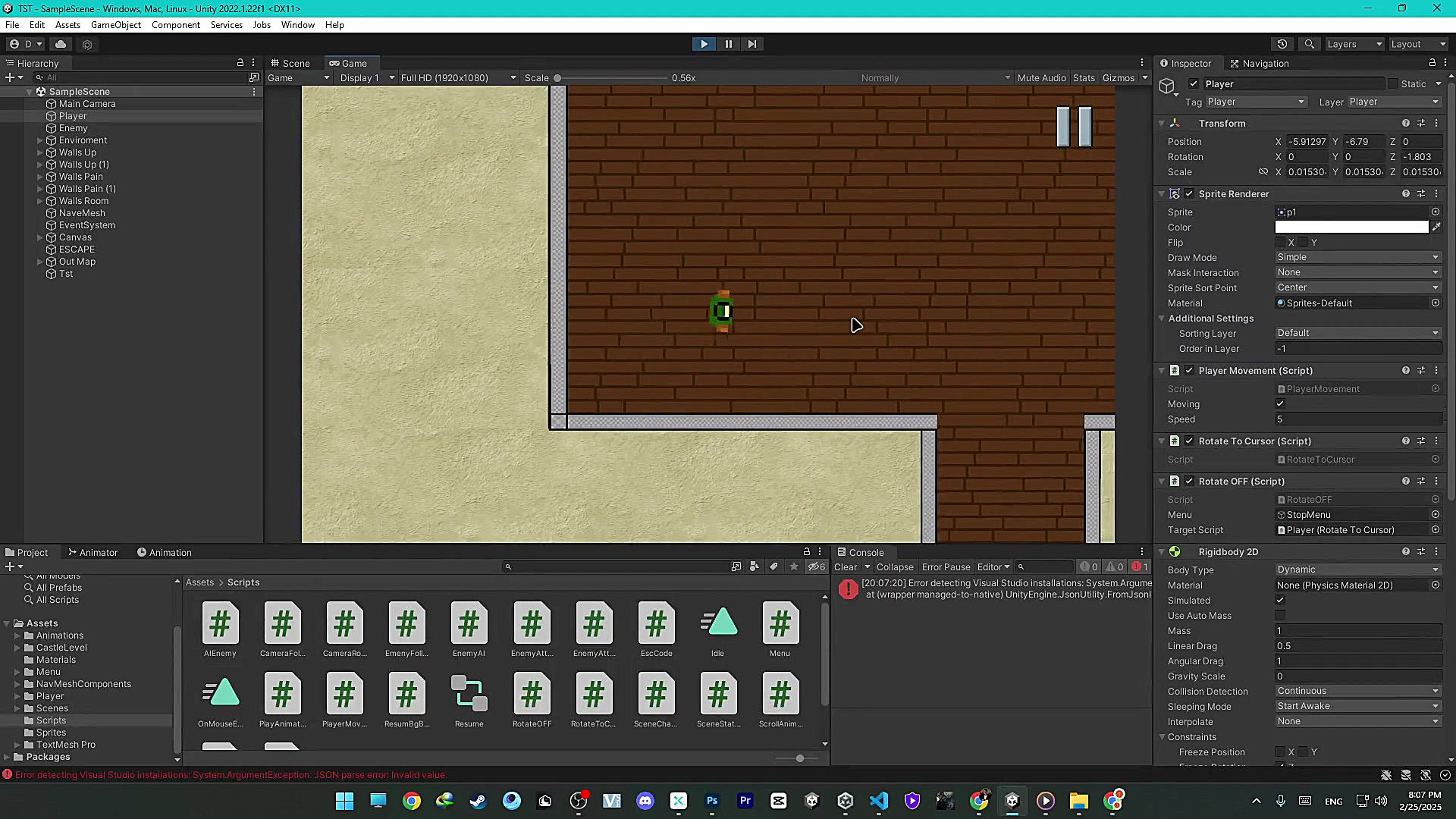Image resolution: width=1456 pixels, height=819 pixels.
Task: Click the Step frame button
Action: click(752, 44)
